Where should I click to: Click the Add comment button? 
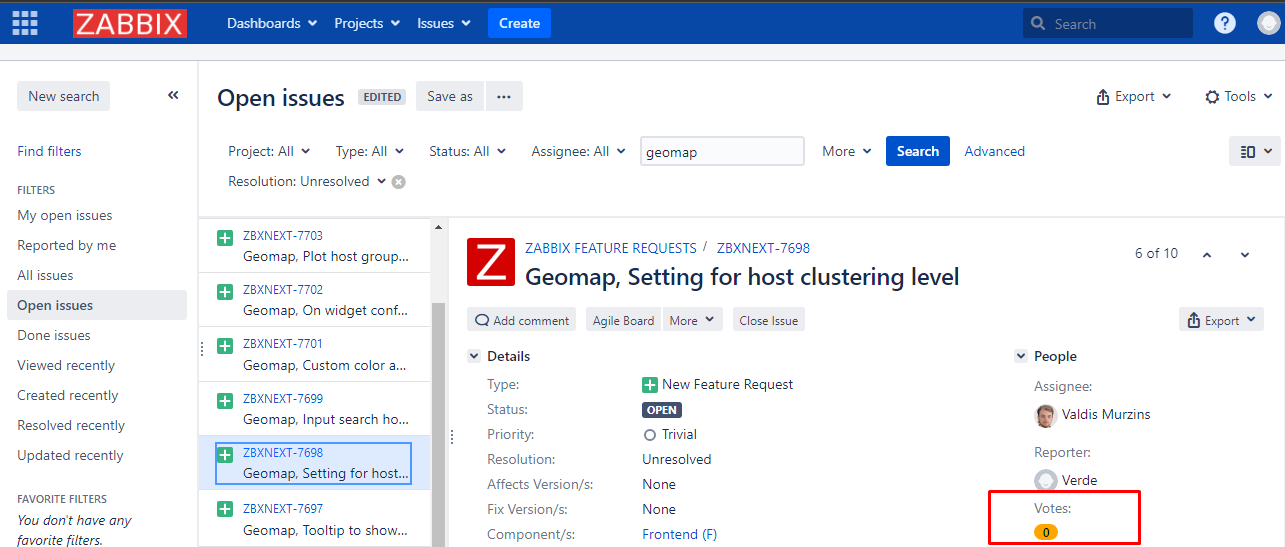[521, 320]
